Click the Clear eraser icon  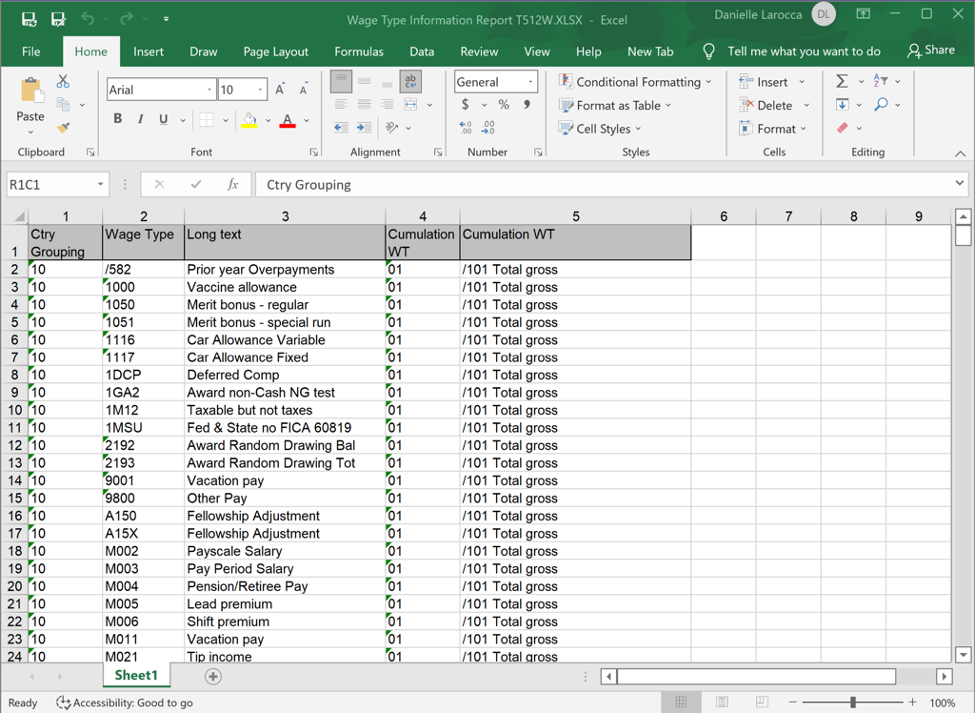pos(843,128)
